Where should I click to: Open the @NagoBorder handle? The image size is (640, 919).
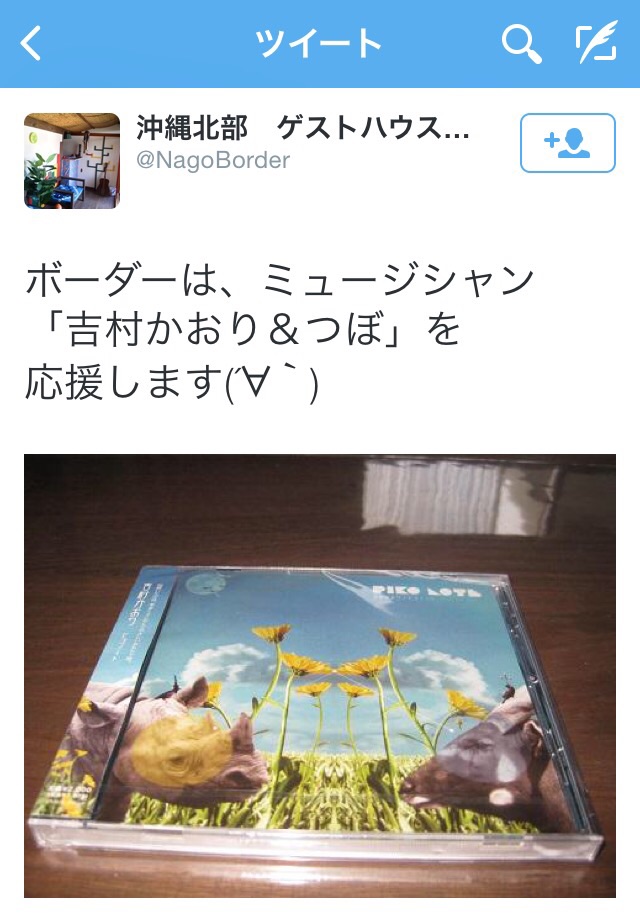(213, 161)
